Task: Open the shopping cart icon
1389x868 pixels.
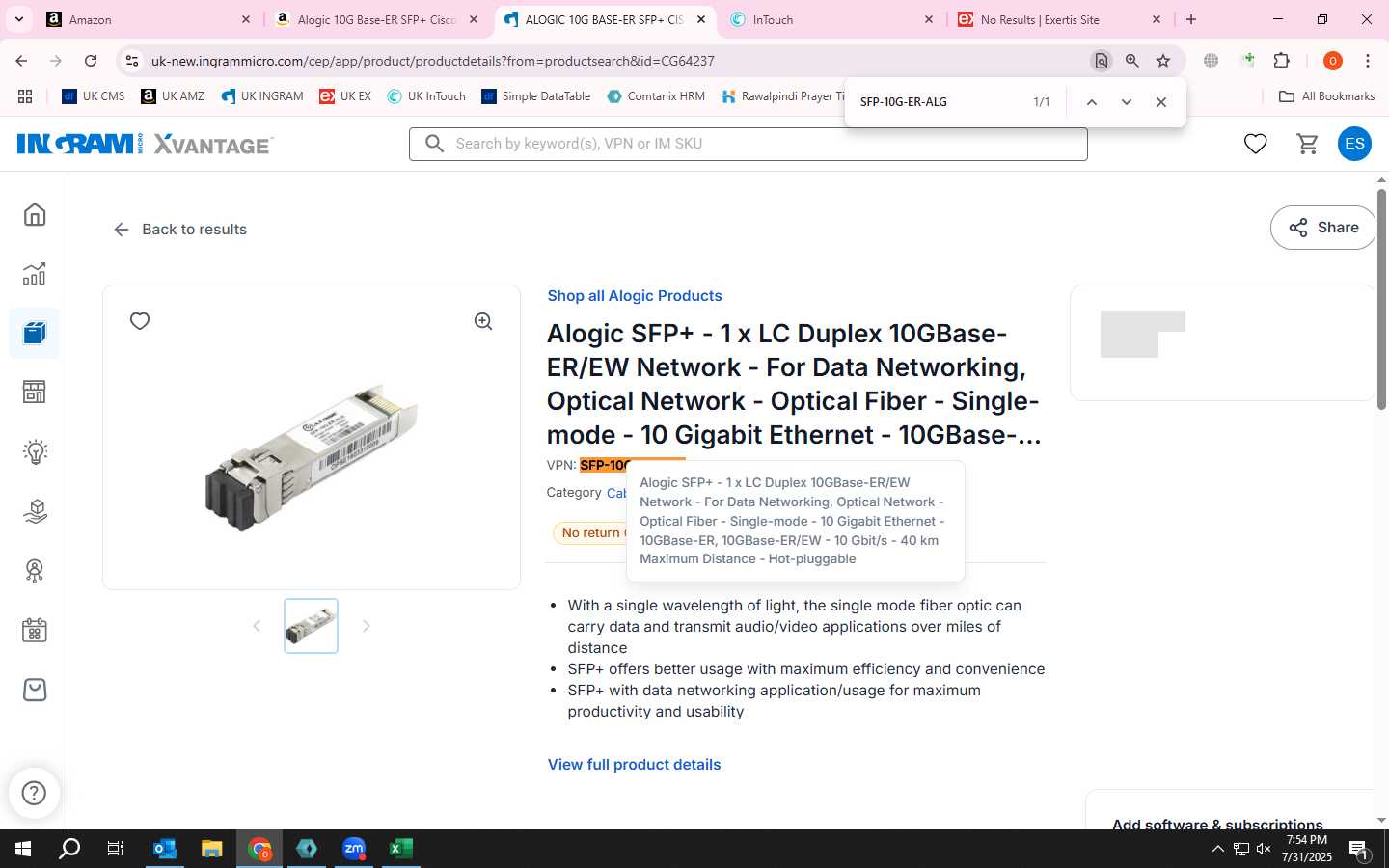Action: (x=1308, y=144)
